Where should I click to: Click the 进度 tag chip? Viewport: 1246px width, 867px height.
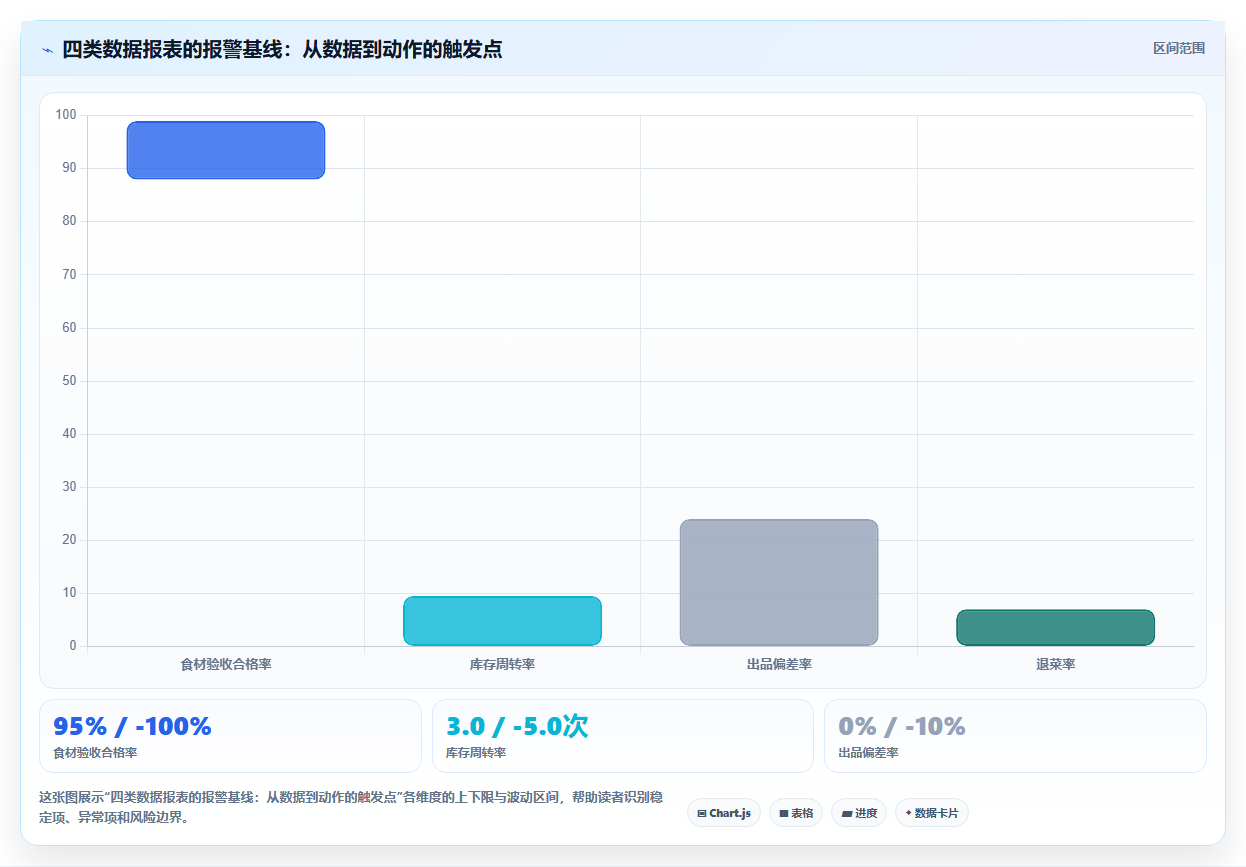click(x=859, y=813)
